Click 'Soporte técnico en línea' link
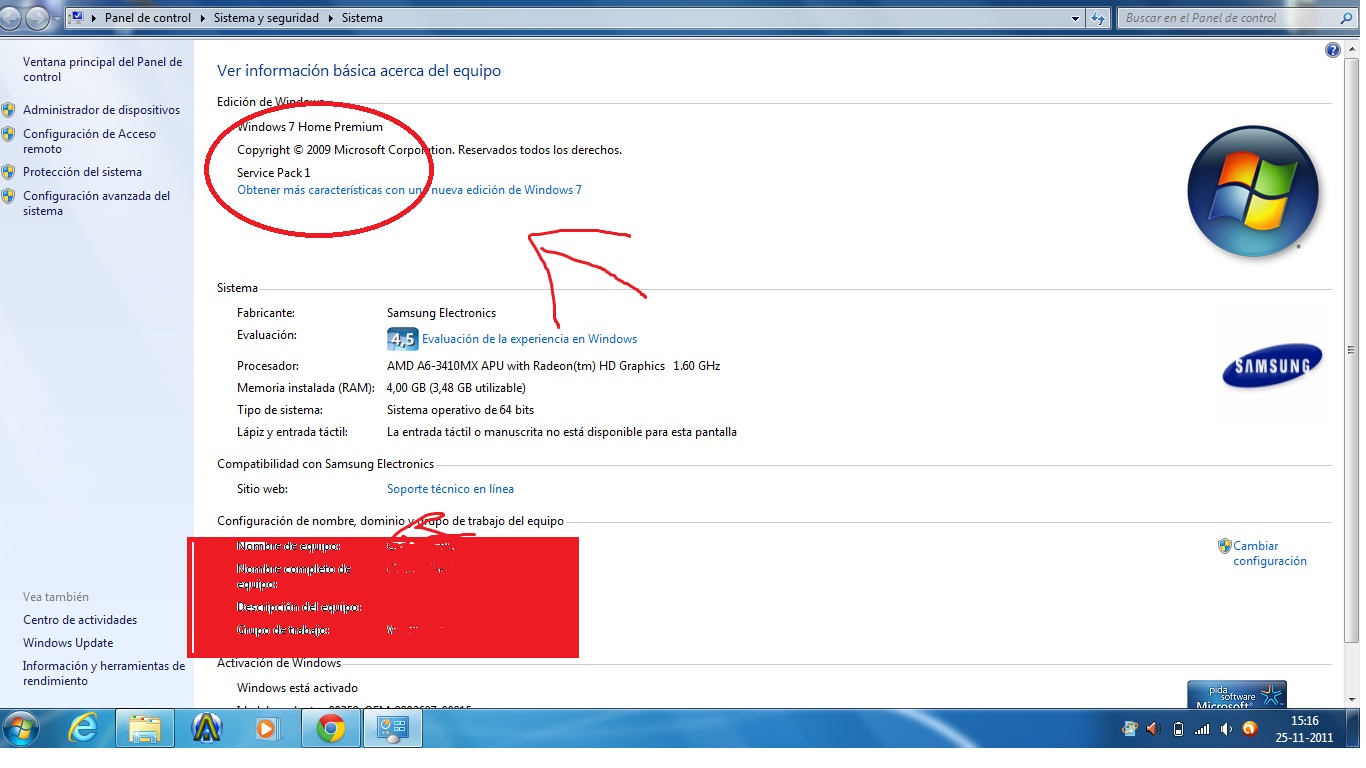1366x768 pixels. click(450, 489)
